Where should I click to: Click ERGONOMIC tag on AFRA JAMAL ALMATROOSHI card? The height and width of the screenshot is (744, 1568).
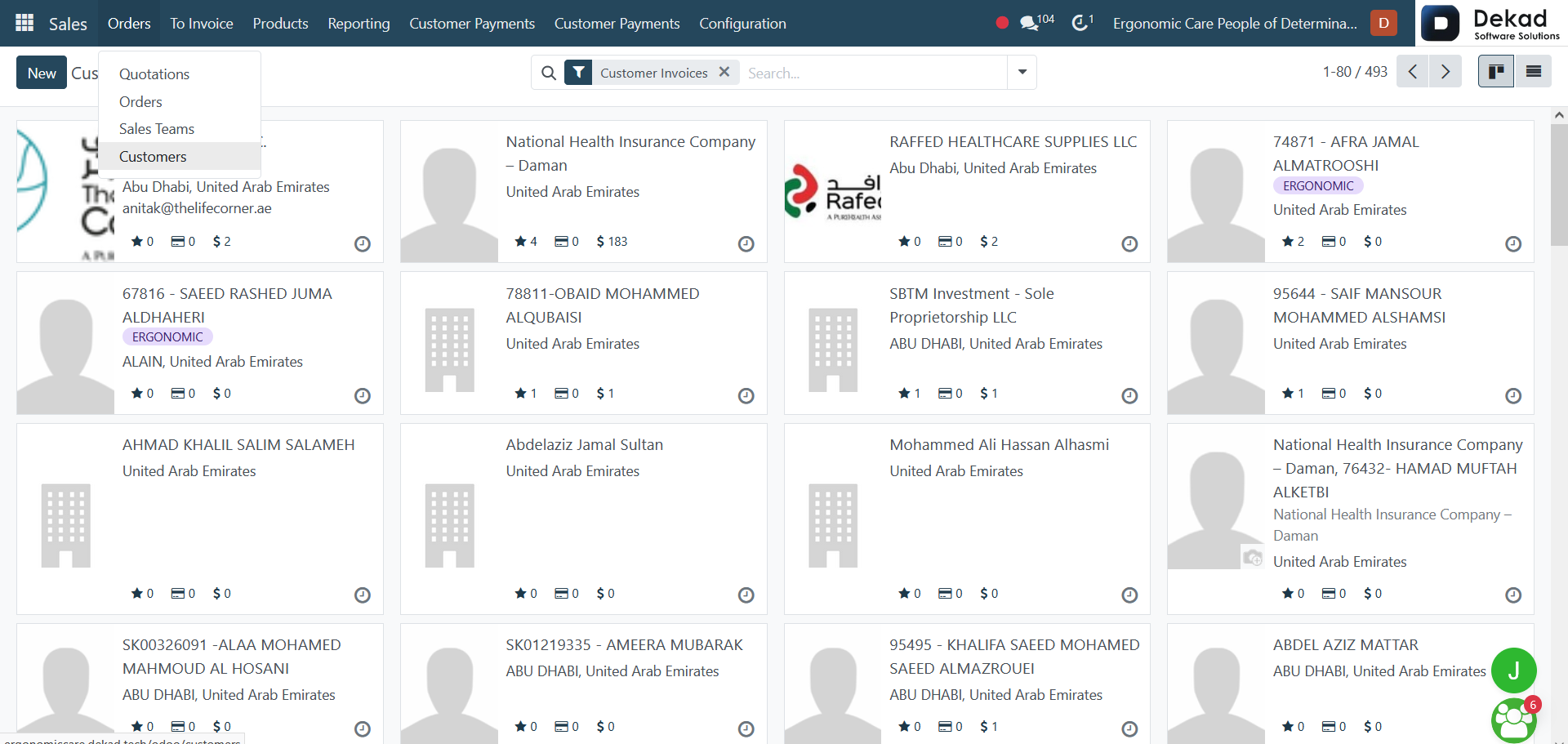pos(1318,185)
